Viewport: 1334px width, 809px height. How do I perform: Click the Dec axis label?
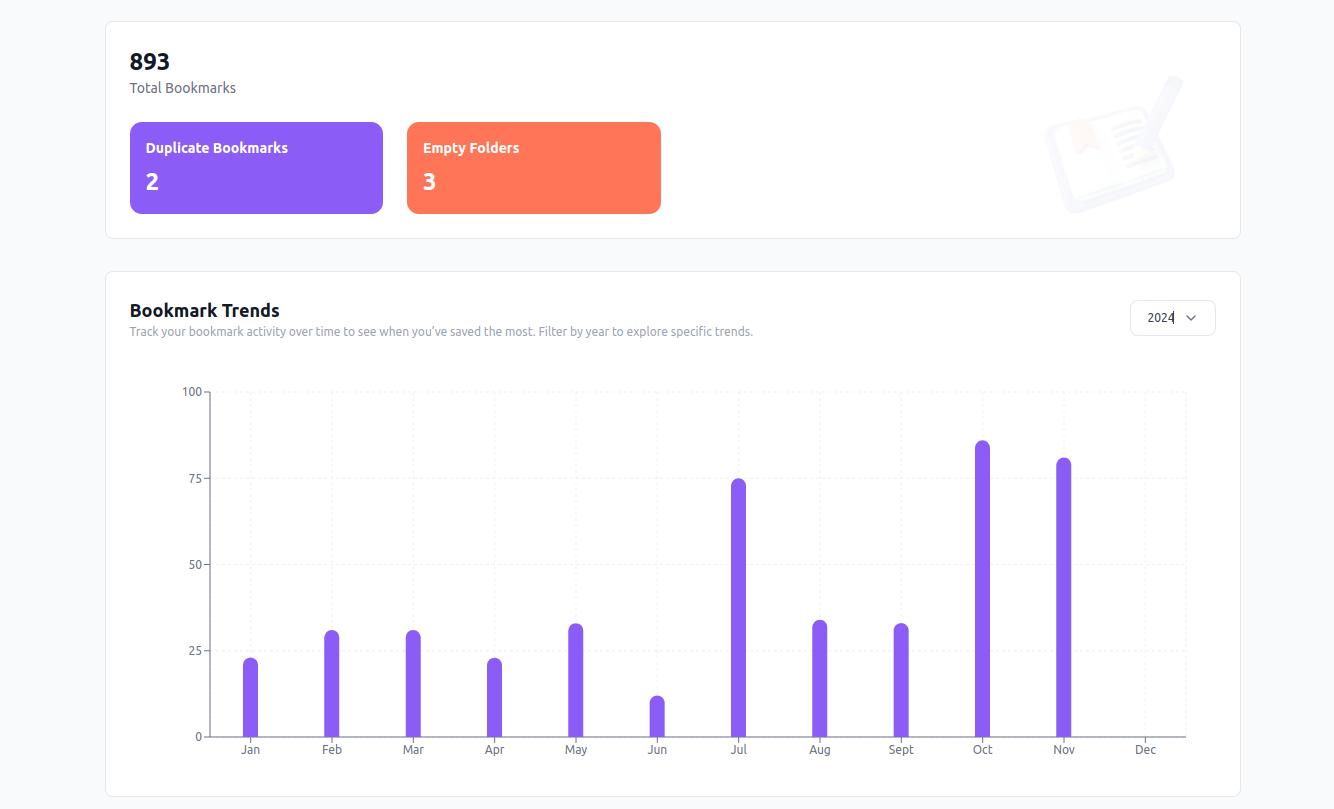click(1145, 750)
